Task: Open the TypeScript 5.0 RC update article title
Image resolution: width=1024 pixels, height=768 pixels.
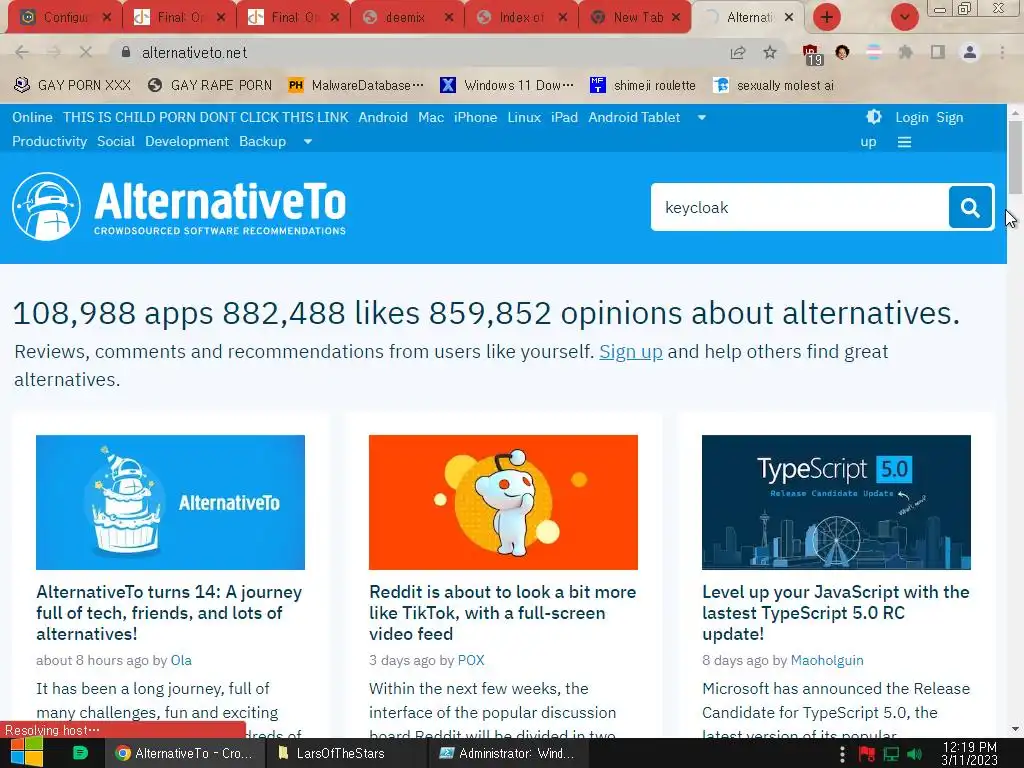Action: pyautogui.click(x=836, y=613)
